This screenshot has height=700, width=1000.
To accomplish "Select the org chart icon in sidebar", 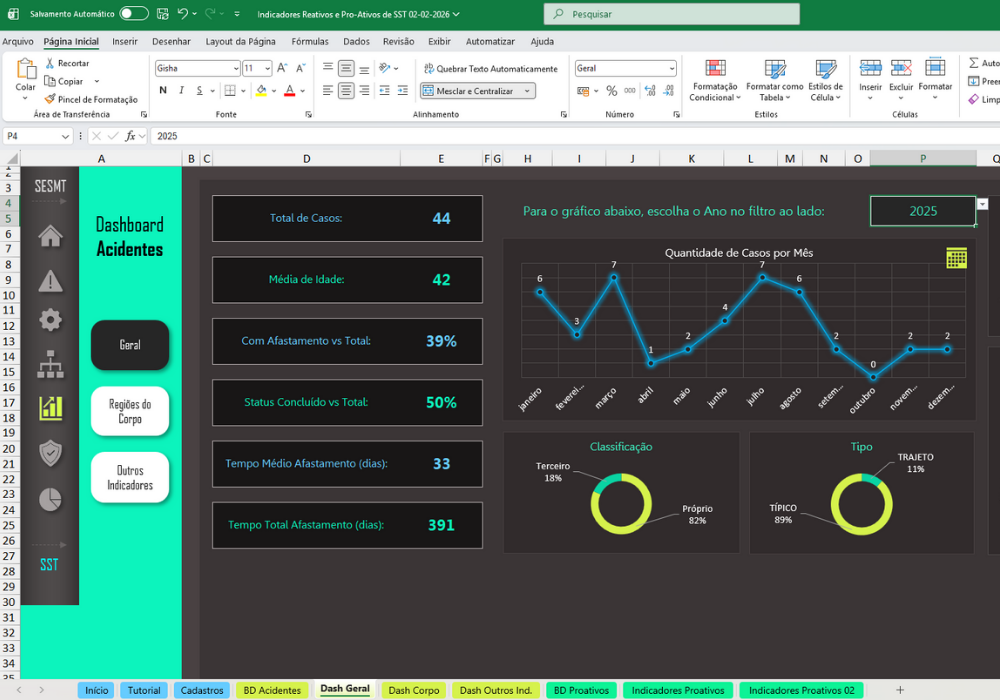I will pyautogui.click(x=50, y=364).
